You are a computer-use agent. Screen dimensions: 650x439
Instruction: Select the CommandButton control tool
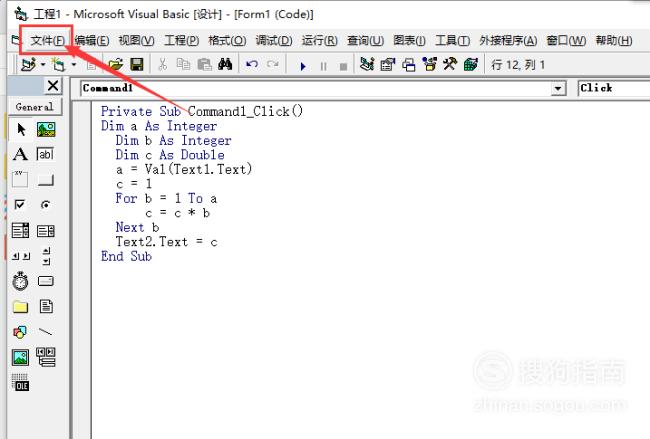coord(46,180)
